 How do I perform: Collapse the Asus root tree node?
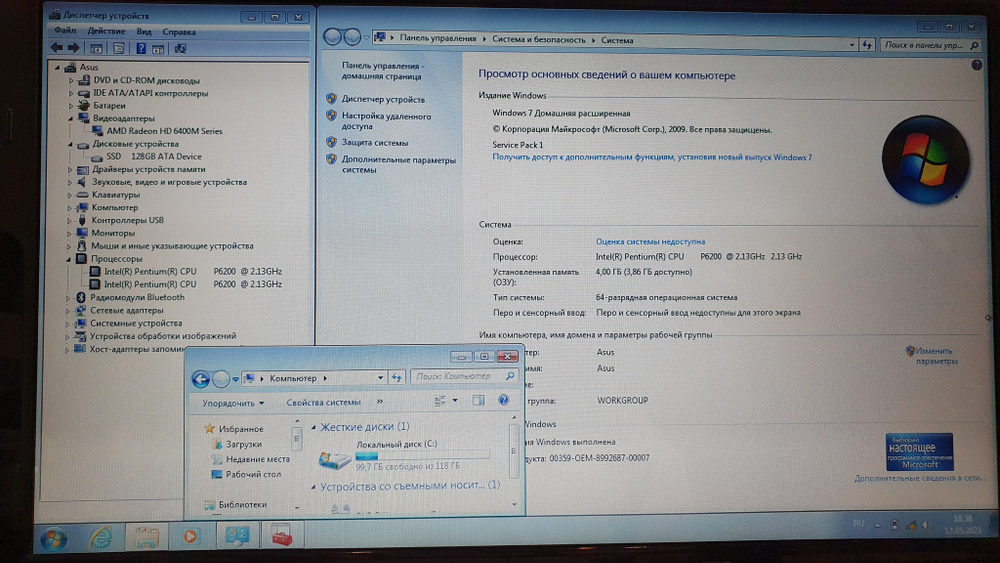point(57,67)
